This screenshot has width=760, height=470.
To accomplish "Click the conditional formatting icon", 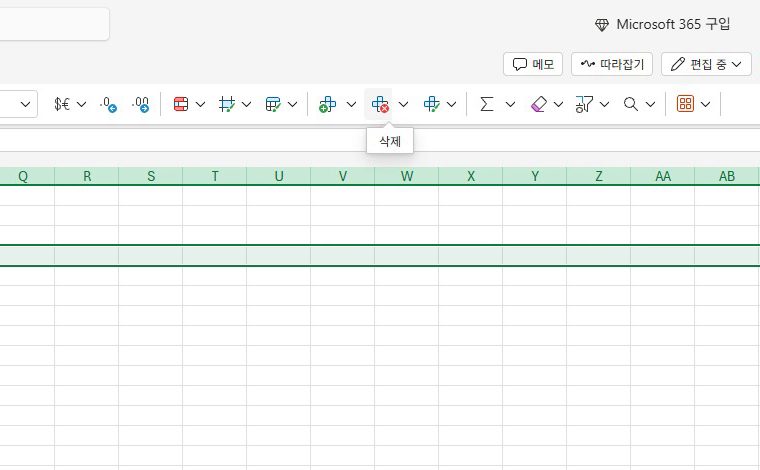I will 181,104.
